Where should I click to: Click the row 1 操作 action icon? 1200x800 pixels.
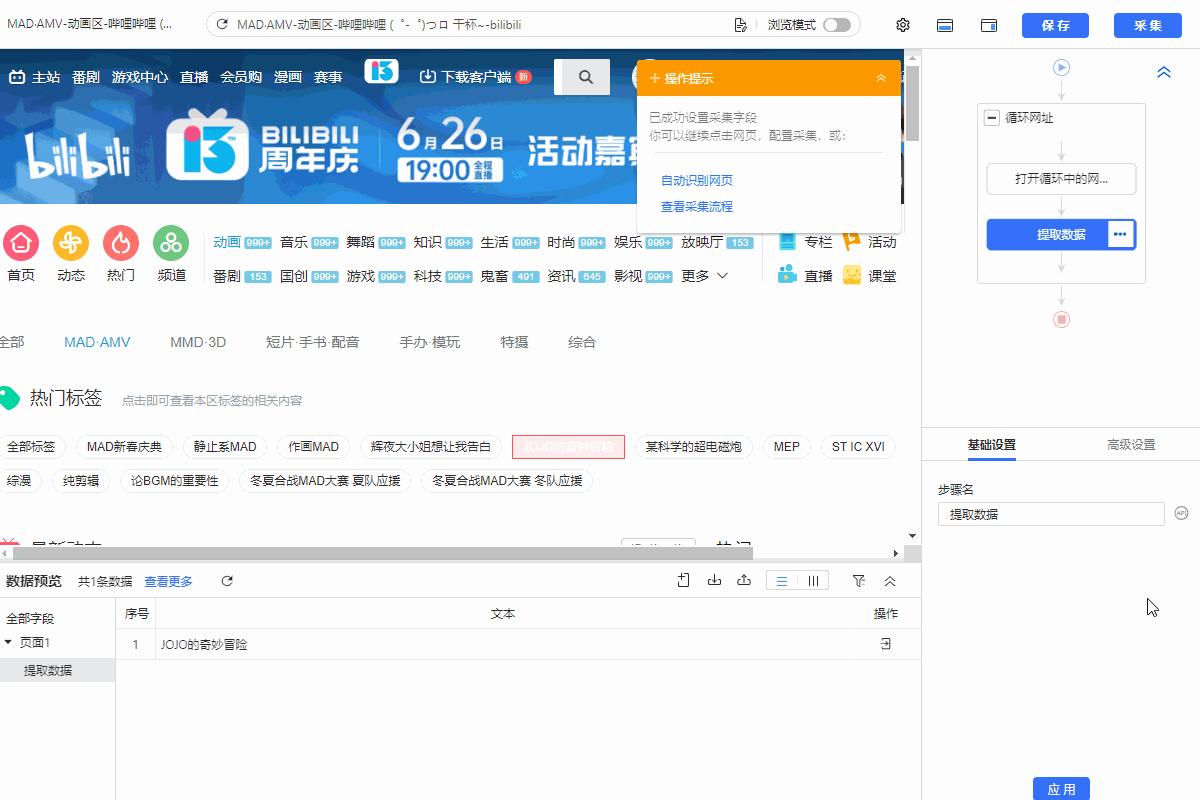click(x=886, y=644)
